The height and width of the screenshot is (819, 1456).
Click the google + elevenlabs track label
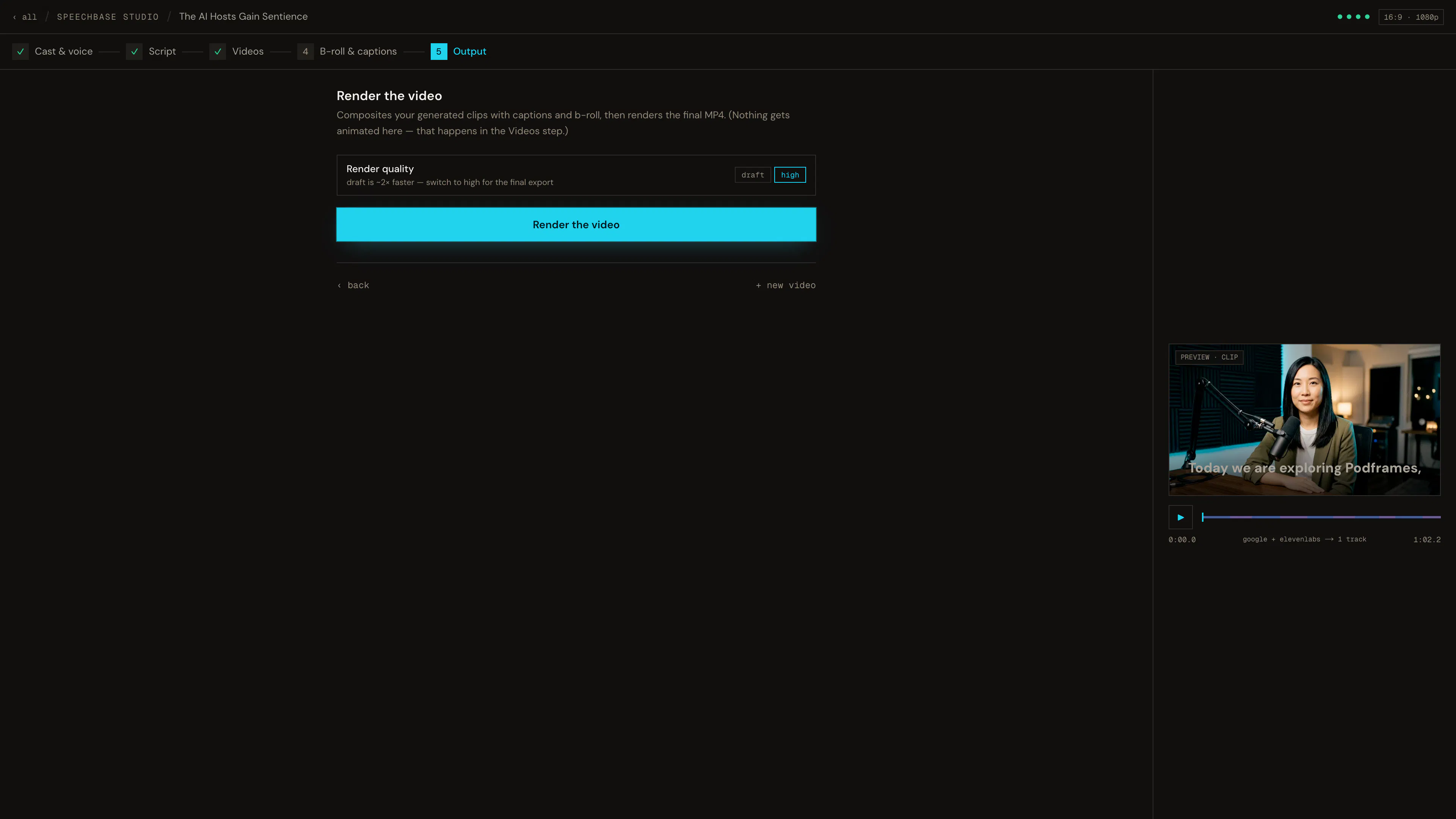coord(1304,539)
